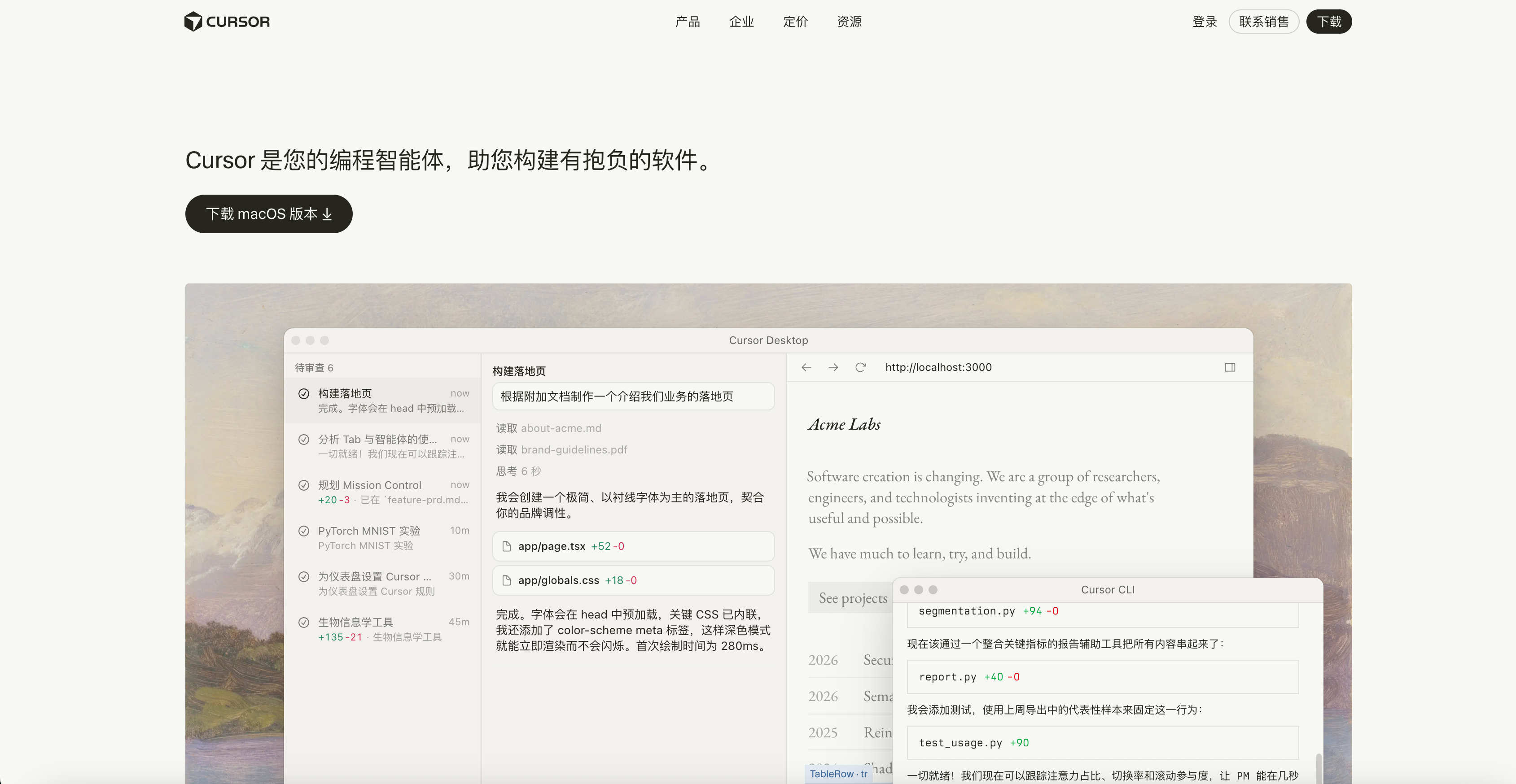This screenshot has width=1516, height=784.
Task: Click the file icon beside app/page.tsx
Action: (x=506, y=546)
